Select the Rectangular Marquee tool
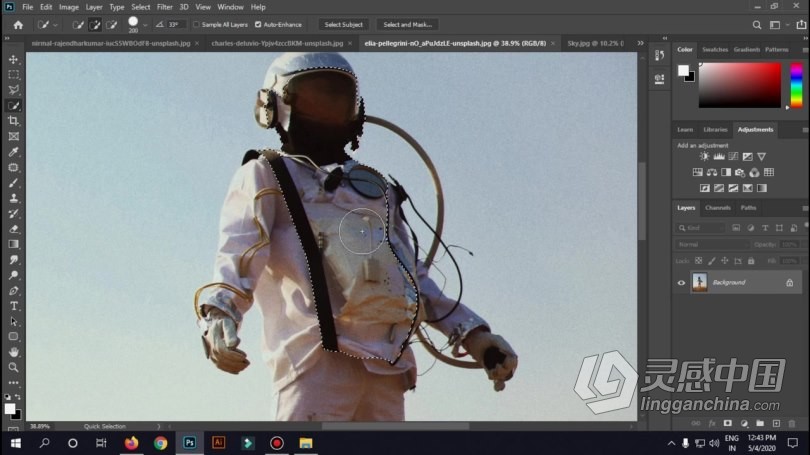The image size is (810, 455). point(14,75)
